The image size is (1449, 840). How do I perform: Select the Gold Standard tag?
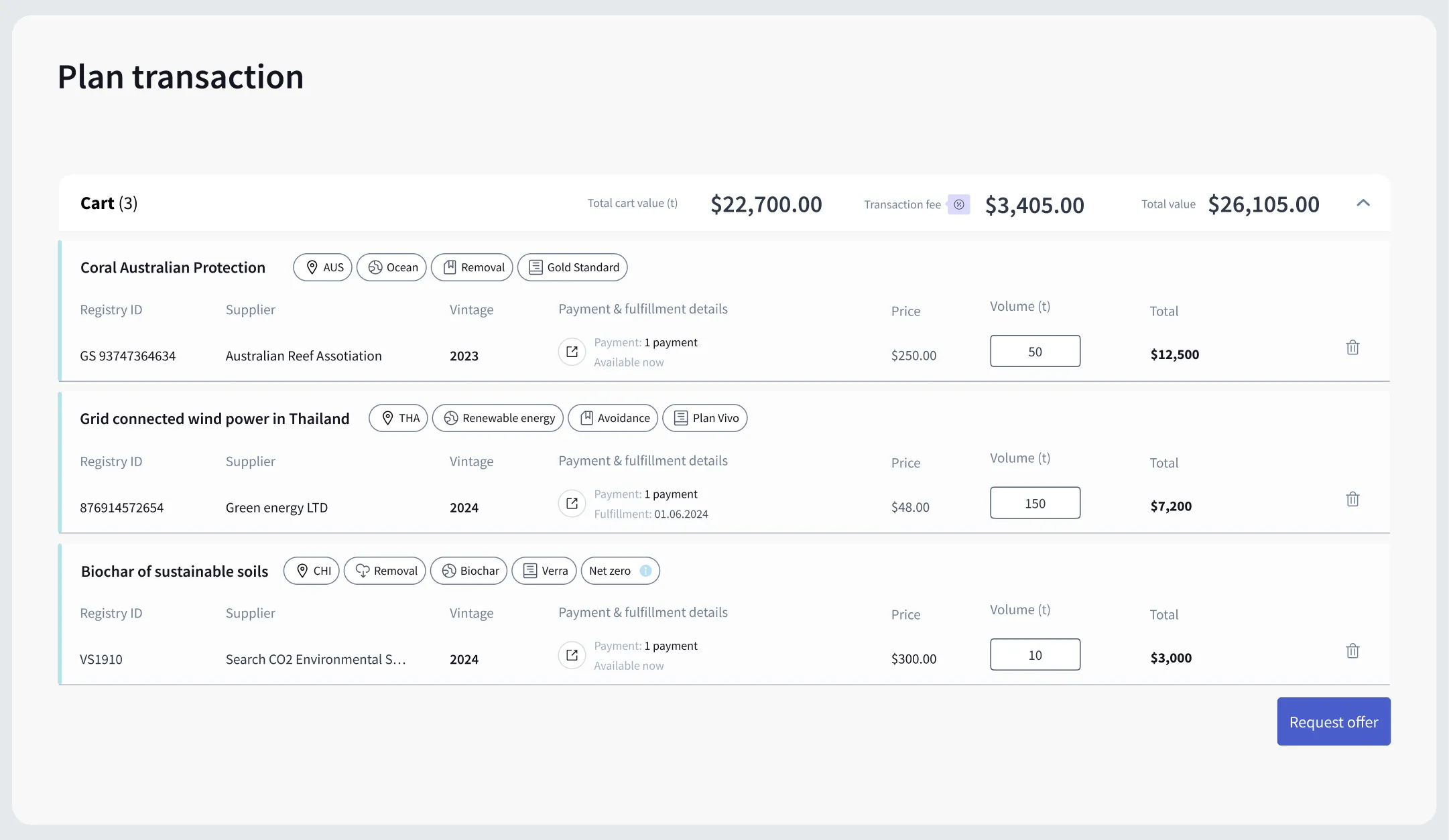[x=572, y=267]
